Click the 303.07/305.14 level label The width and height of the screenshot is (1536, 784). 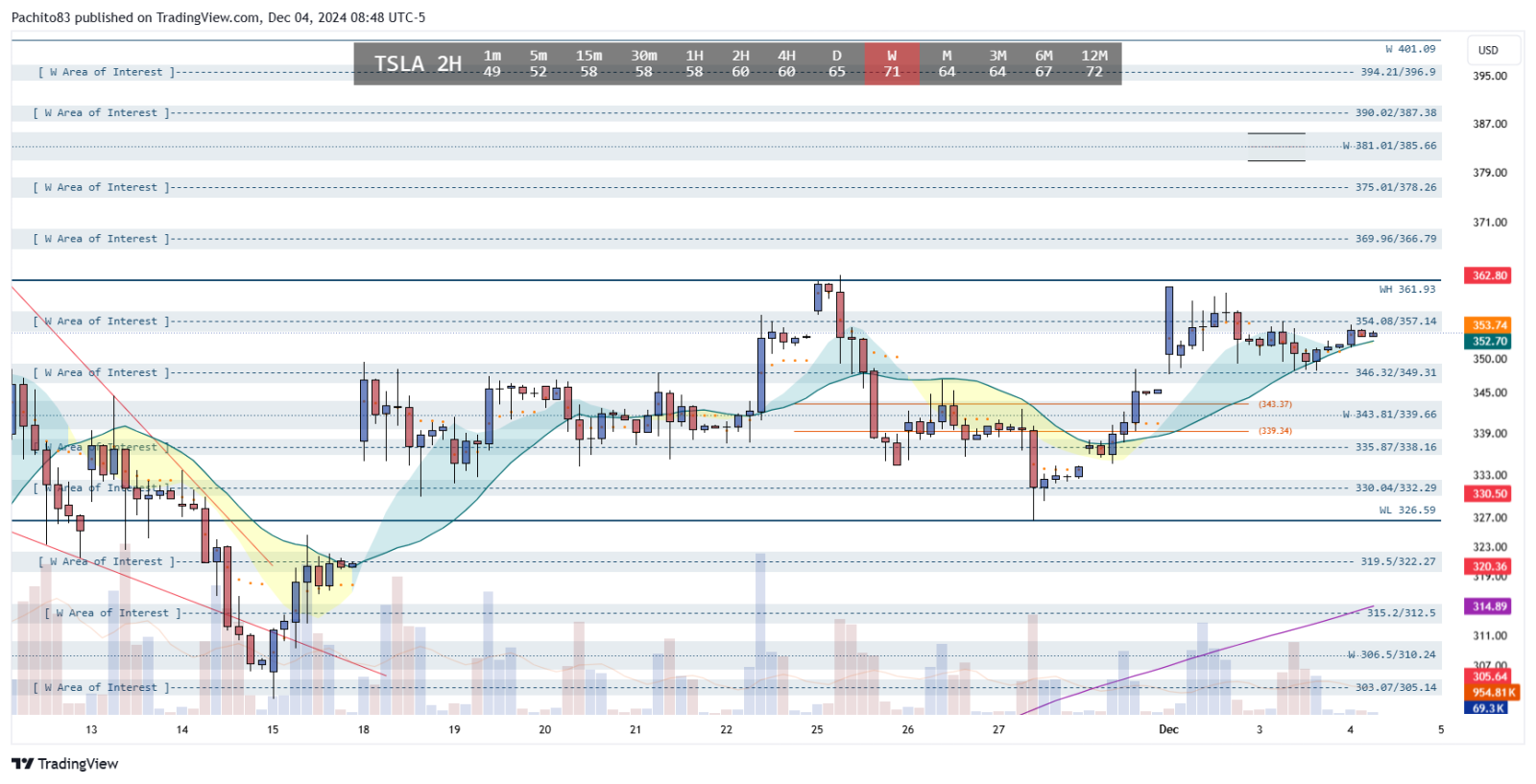click(1396, 687)
